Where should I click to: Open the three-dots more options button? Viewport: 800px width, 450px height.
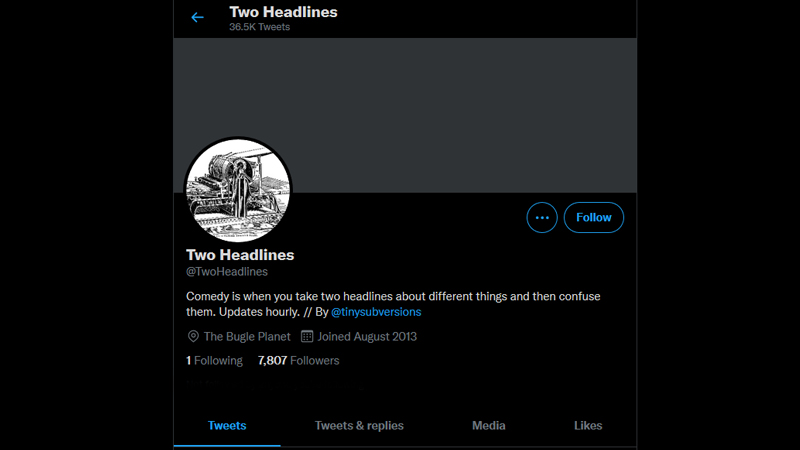pos(542,217)
